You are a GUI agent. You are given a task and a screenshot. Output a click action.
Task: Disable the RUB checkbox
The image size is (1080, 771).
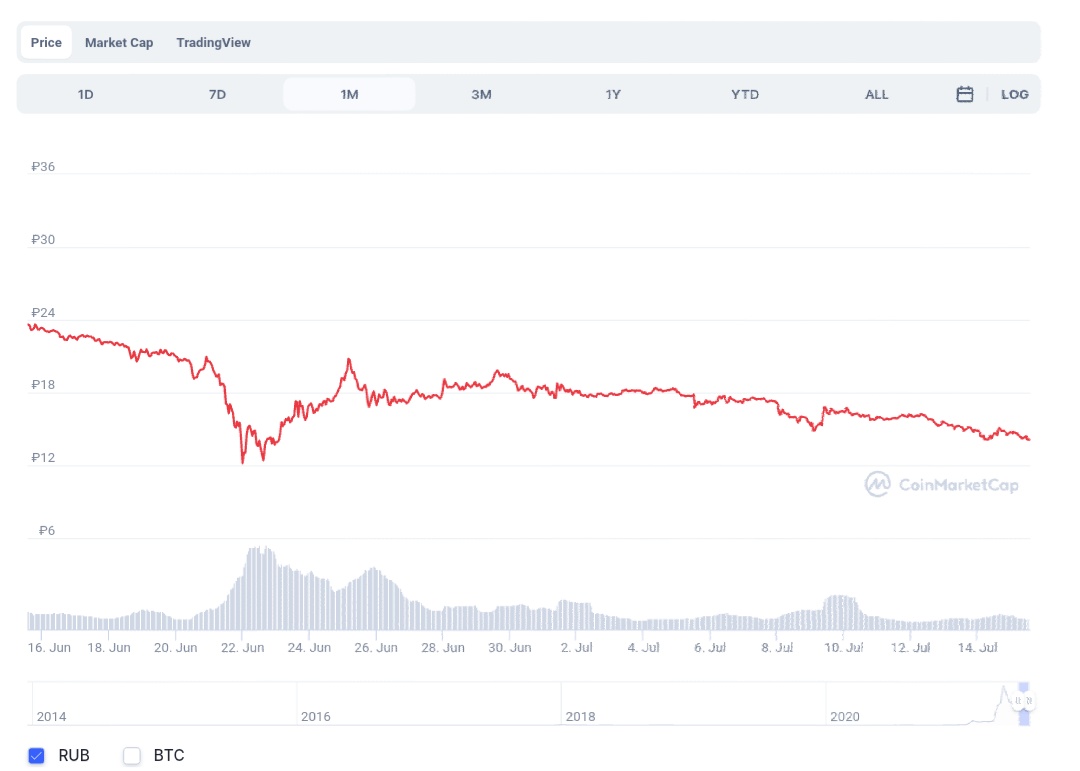[x=37, y=756]
